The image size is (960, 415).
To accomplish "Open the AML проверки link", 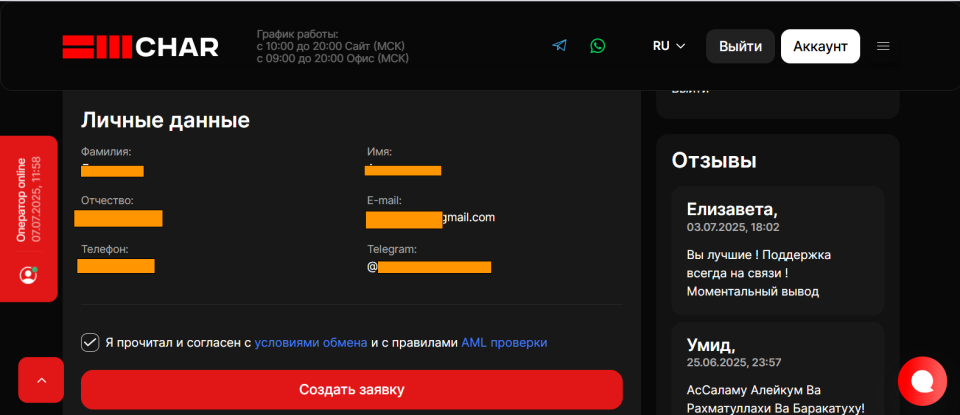I will (x=504, y=343).
